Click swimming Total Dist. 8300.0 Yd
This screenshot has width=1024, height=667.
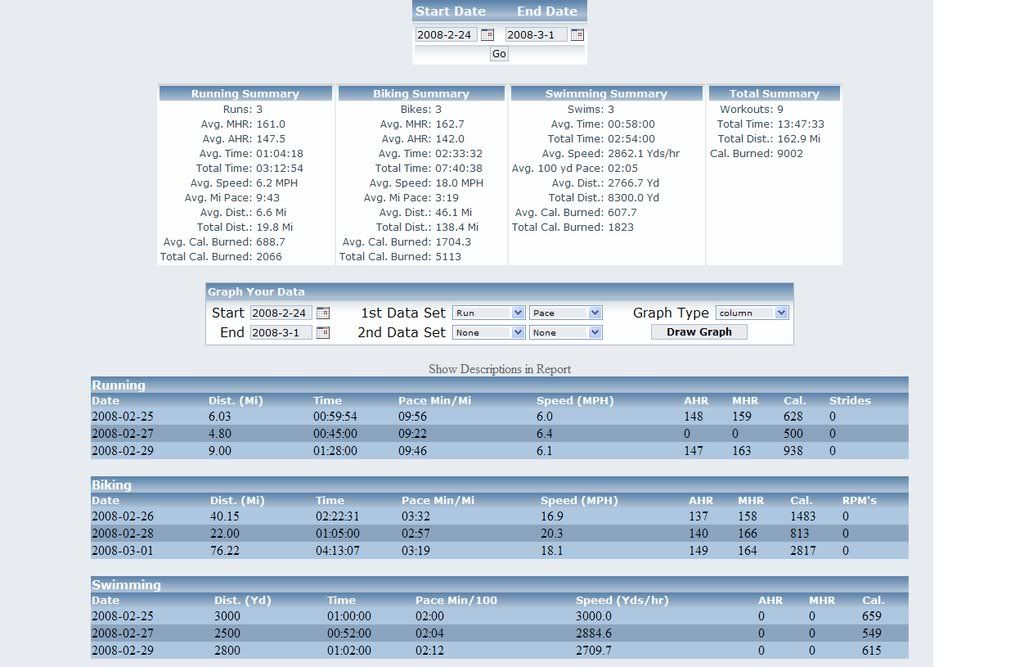(x=633, y=198)
